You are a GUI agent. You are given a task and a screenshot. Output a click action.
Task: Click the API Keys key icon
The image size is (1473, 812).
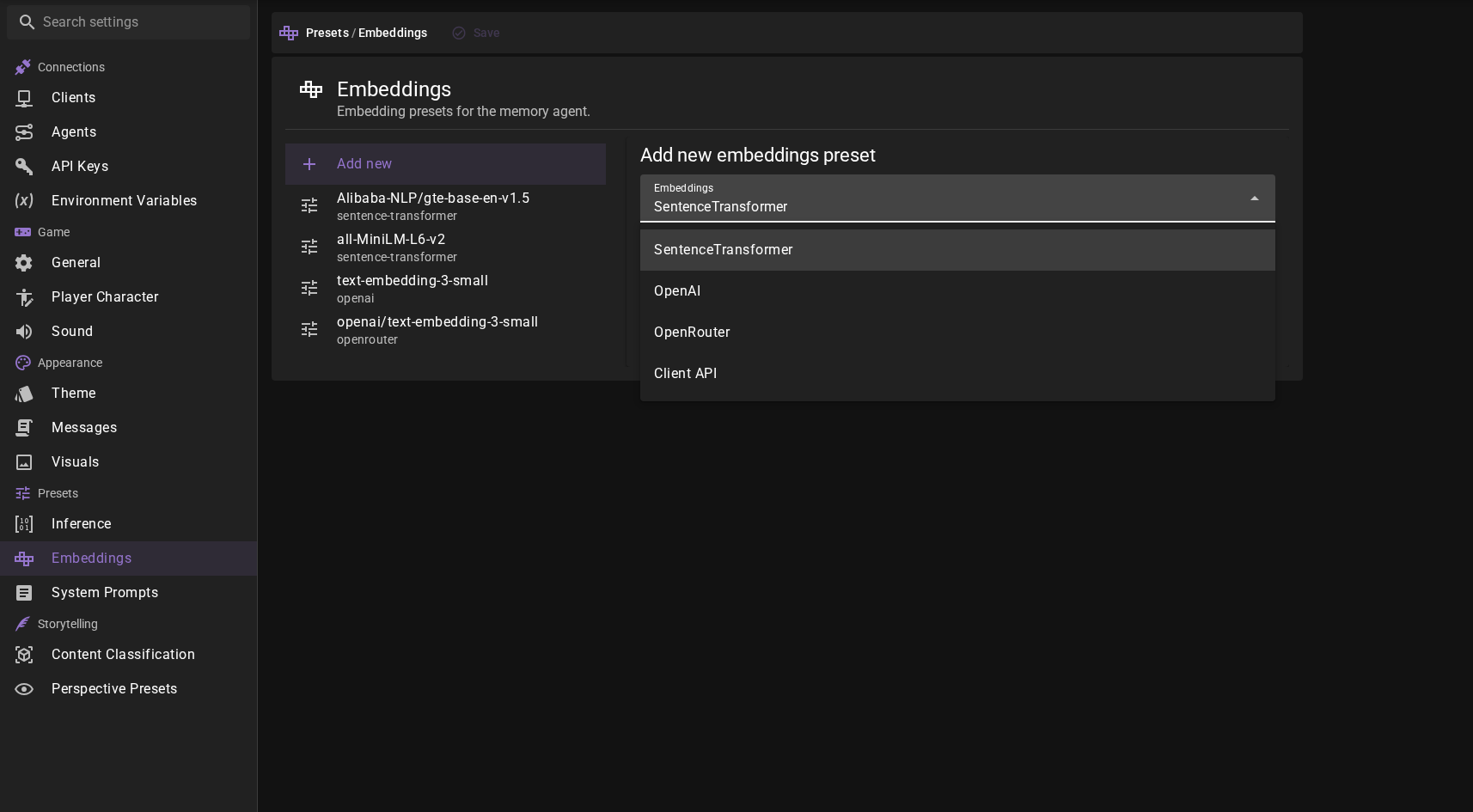tap(24, 167)
